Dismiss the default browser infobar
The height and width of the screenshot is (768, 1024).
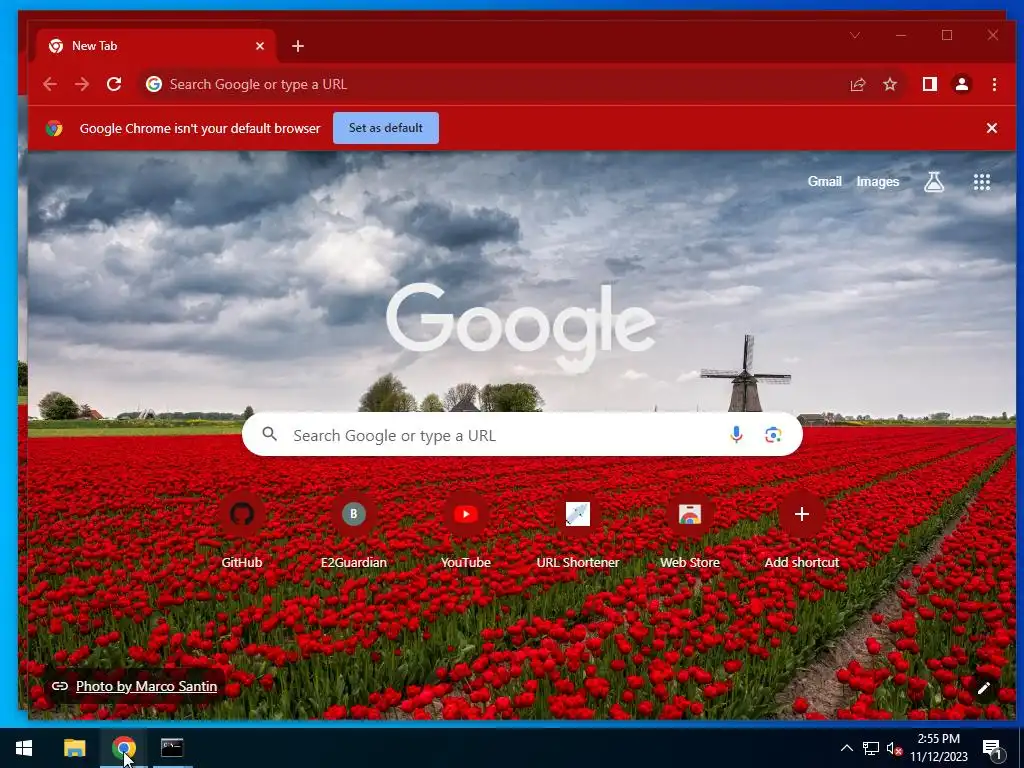pyautogui.click(x=991, y=128)
